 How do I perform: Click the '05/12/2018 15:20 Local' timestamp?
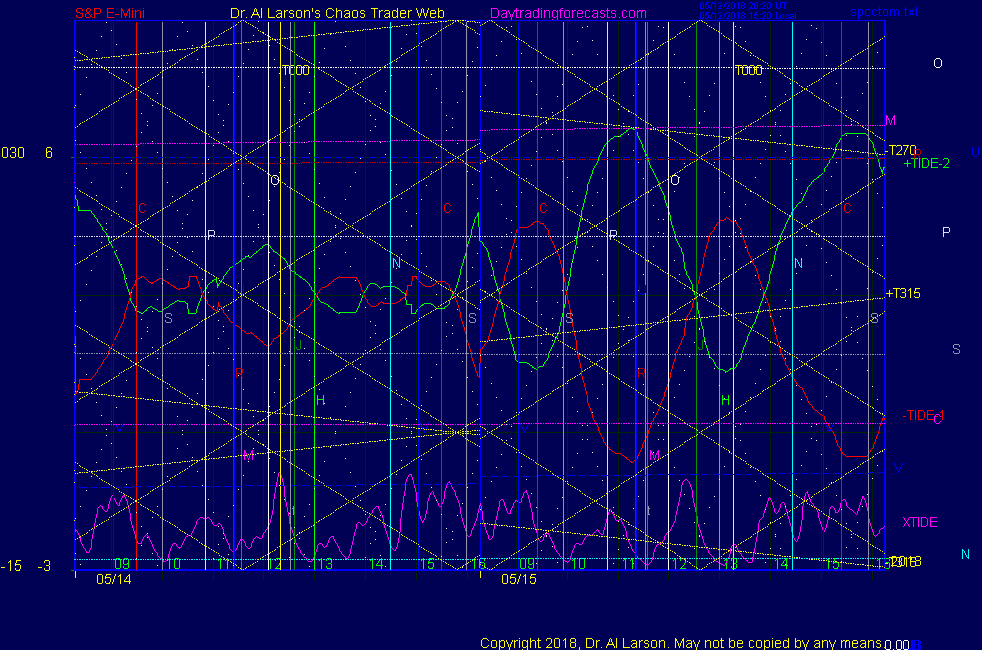[x=748, y=16]
